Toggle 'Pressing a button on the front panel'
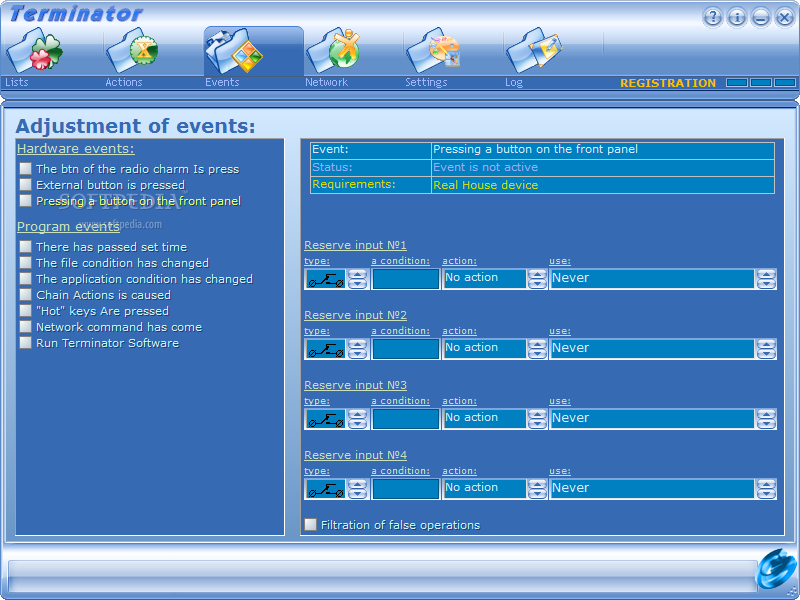The image size is (800, 600). tap(26, 201)
